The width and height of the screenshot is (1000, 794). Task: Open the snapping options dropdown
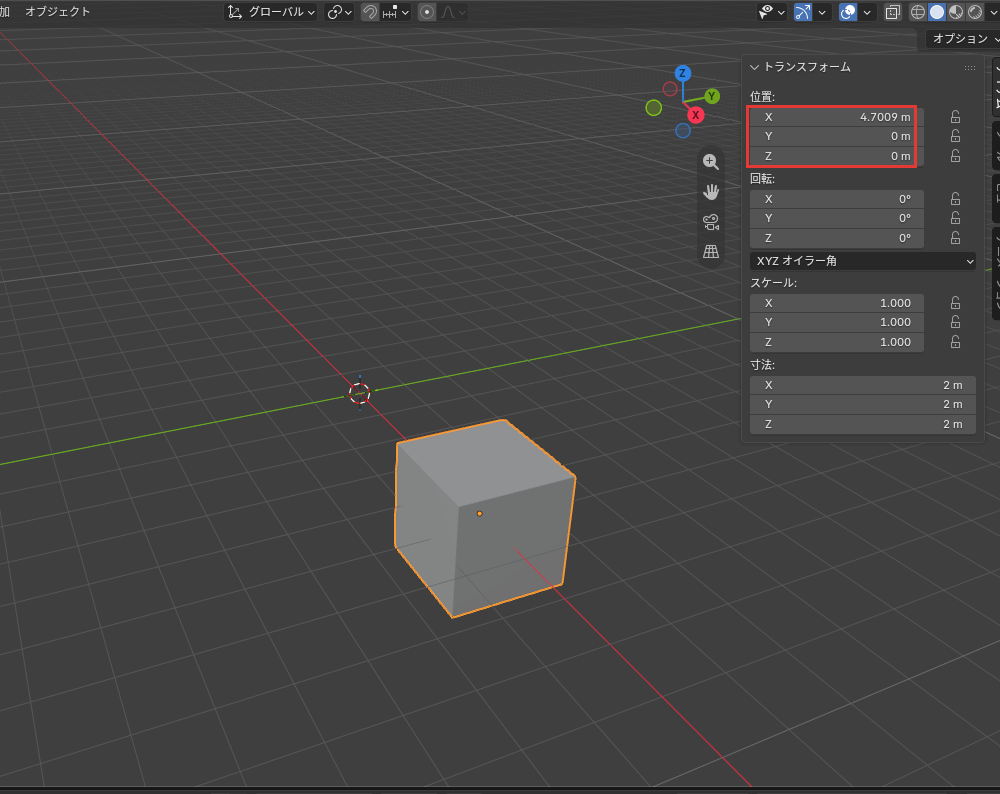click(x=396, y=12)
